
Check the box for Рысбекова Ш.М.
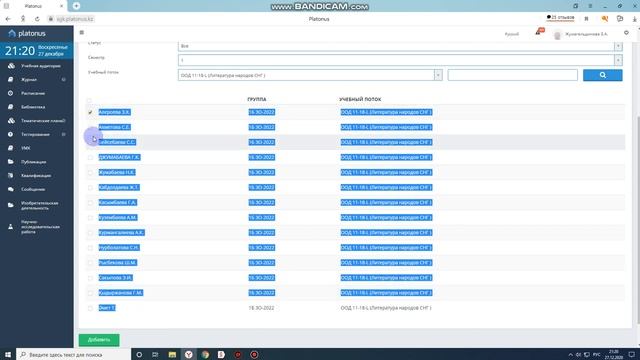(90, 263)
